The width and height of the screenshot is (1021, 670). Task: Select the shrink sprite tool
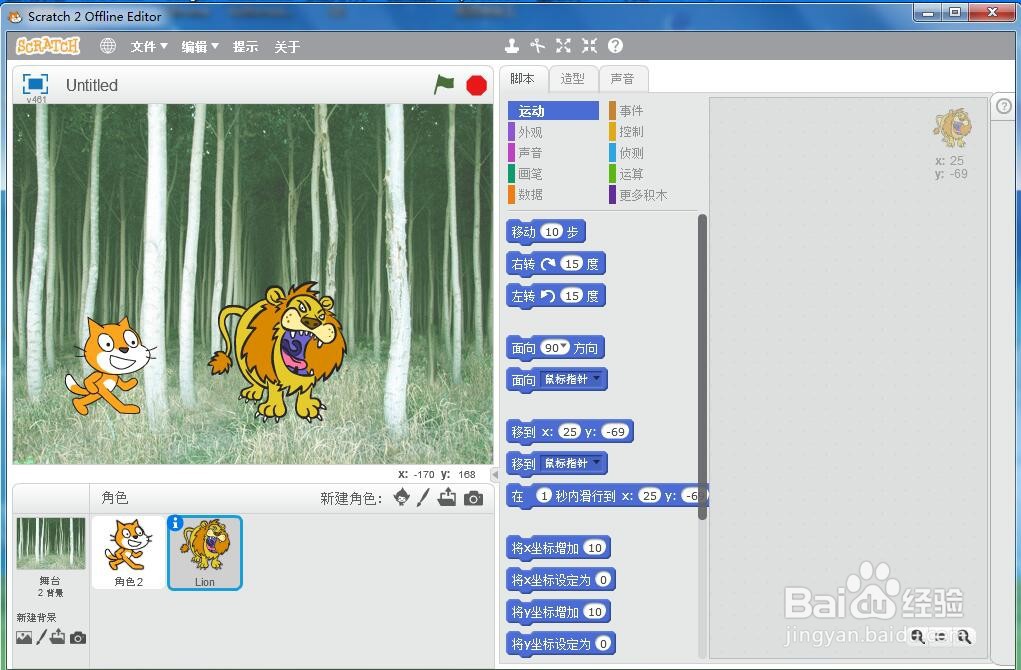(589, 46)
